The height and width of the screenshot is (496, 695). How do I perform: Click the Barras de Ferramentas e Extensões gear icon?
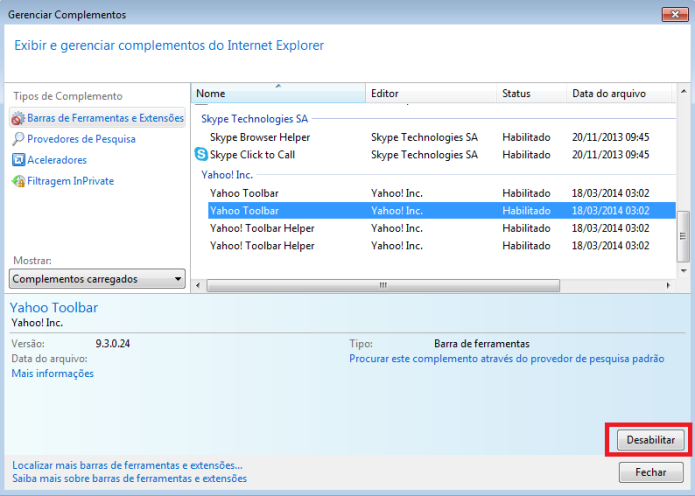tap(18, 118)
